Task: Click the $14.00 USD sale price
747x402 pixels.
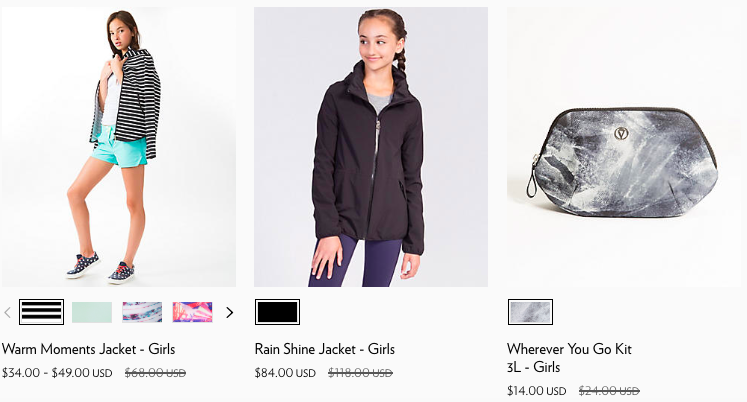Action: tap(536, 391)
